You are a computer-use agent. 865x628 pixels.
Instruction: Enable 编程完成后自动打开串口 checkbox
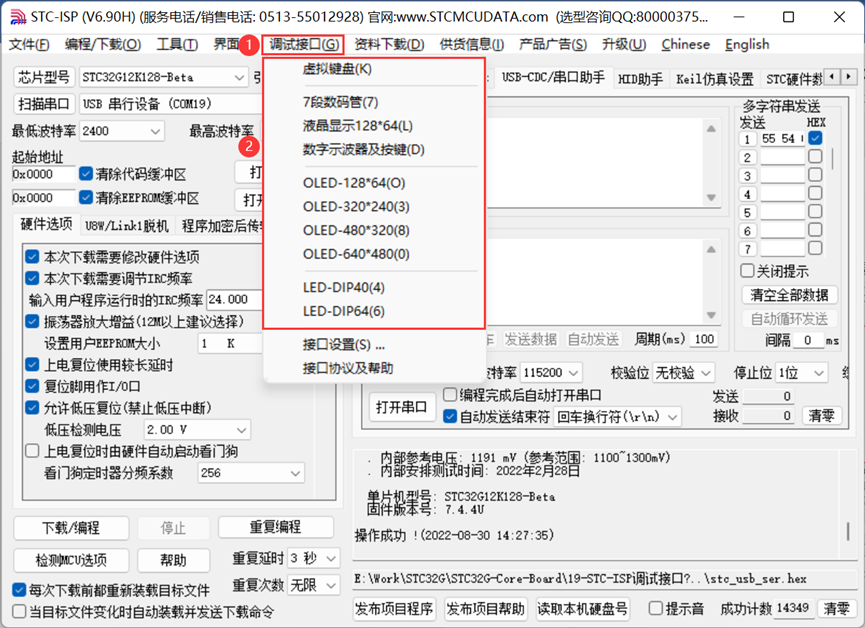[450, 395]
